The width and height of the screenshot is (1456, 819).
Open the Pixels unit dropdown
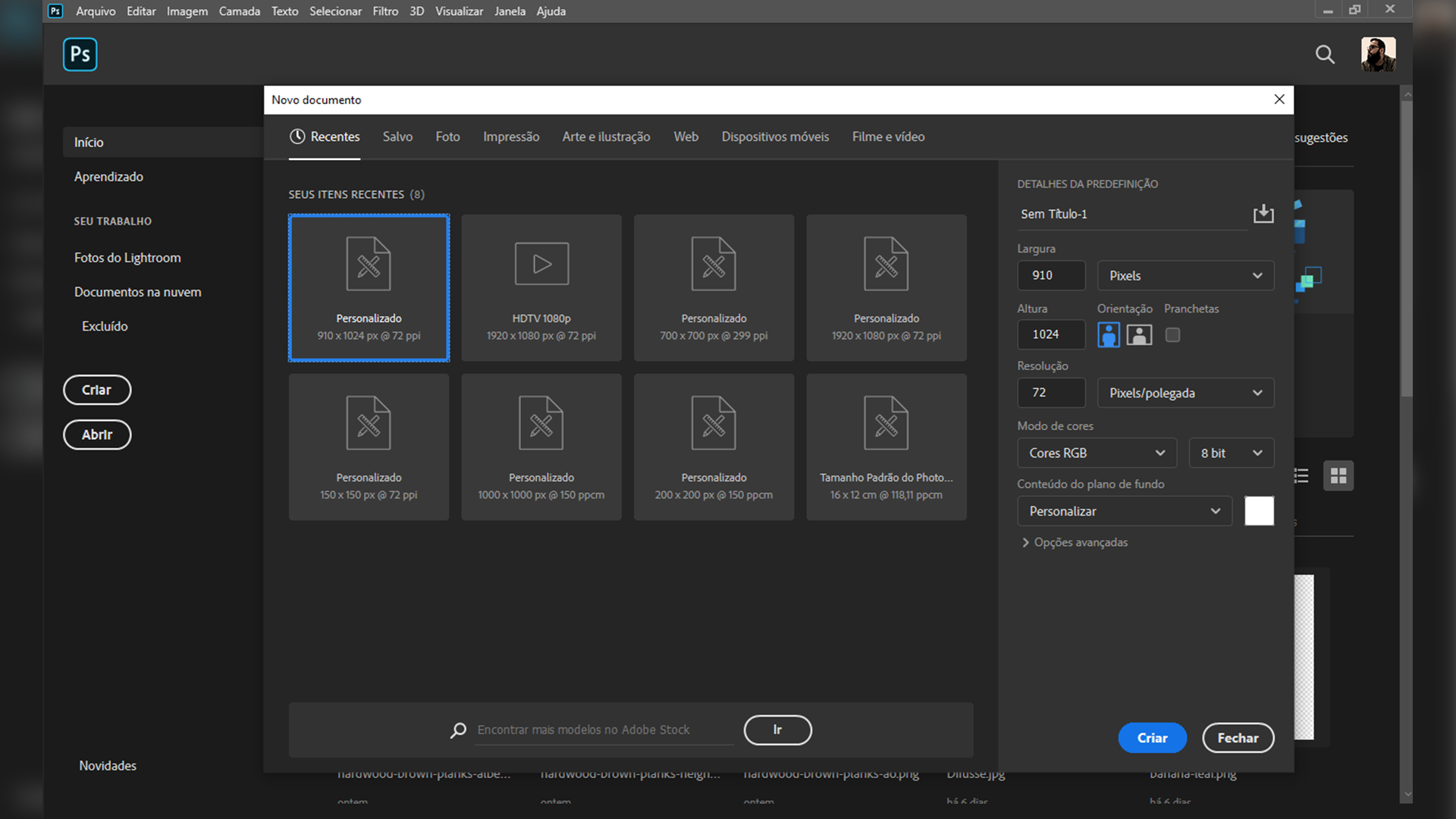pos(1185,275)
